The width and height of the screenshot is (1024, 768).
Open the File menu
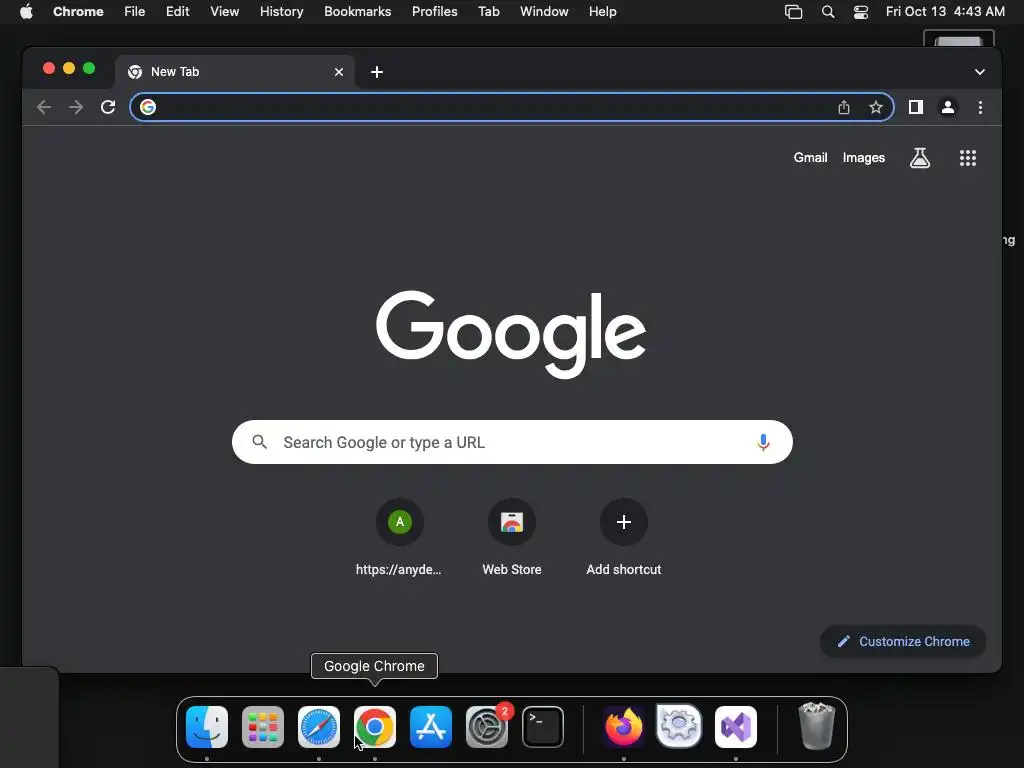click(135, 12)
